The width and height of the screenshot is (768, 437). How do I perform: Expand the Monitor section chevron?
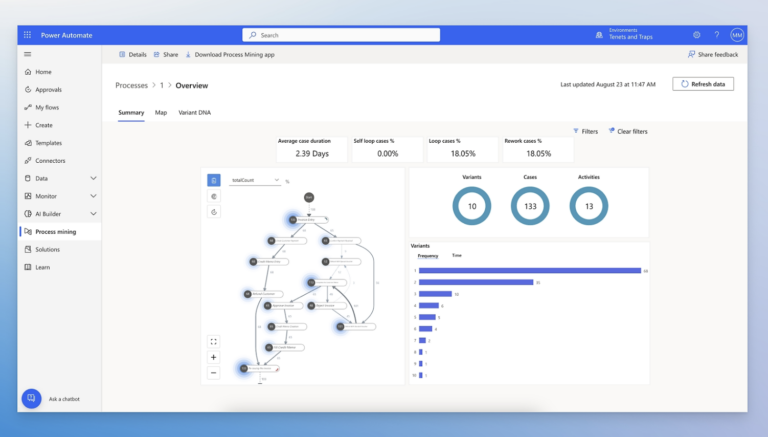coord(93,196)
